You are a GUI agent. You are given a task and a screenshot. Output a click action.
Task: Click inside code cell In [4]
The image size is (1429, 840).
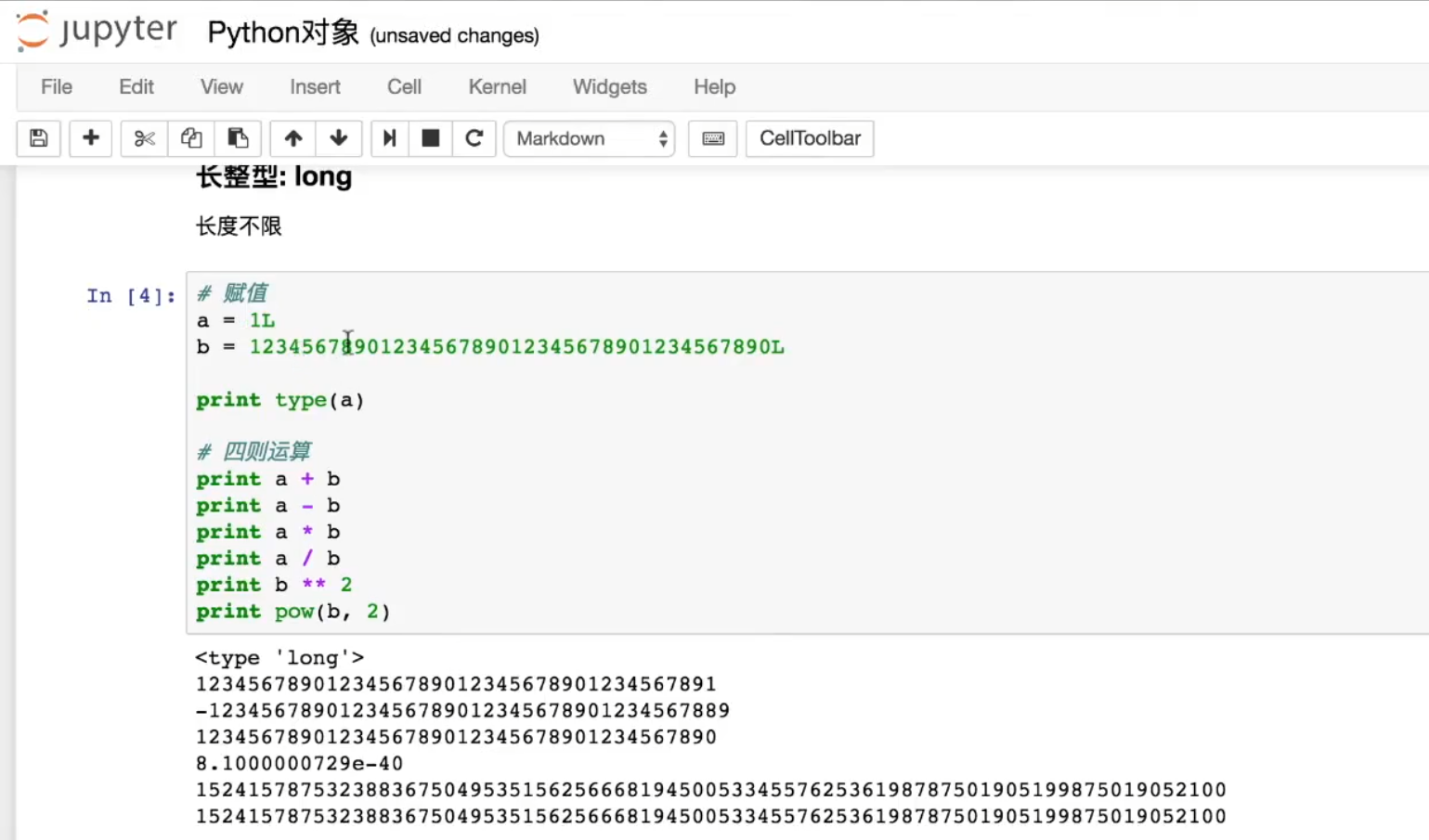[808, 453]
